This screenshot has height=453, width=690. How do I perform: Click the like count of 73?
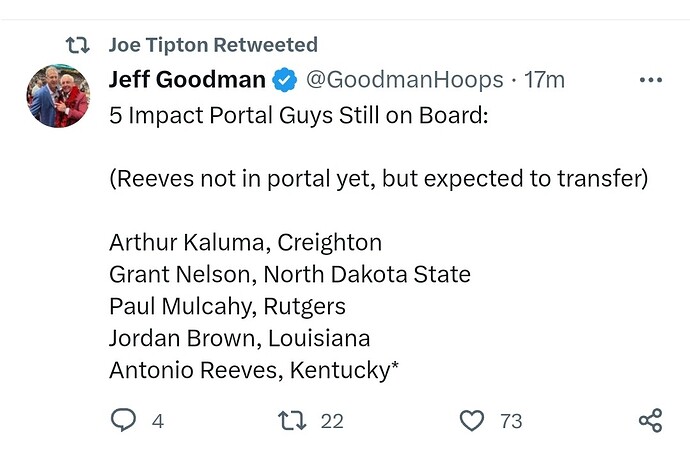[x=511, y=421]
